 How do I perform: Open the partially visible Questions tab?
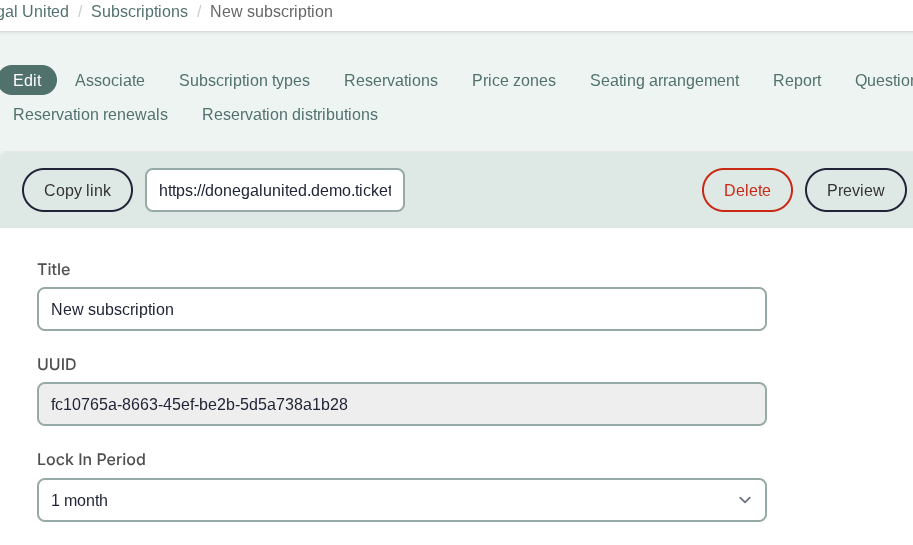883,80
